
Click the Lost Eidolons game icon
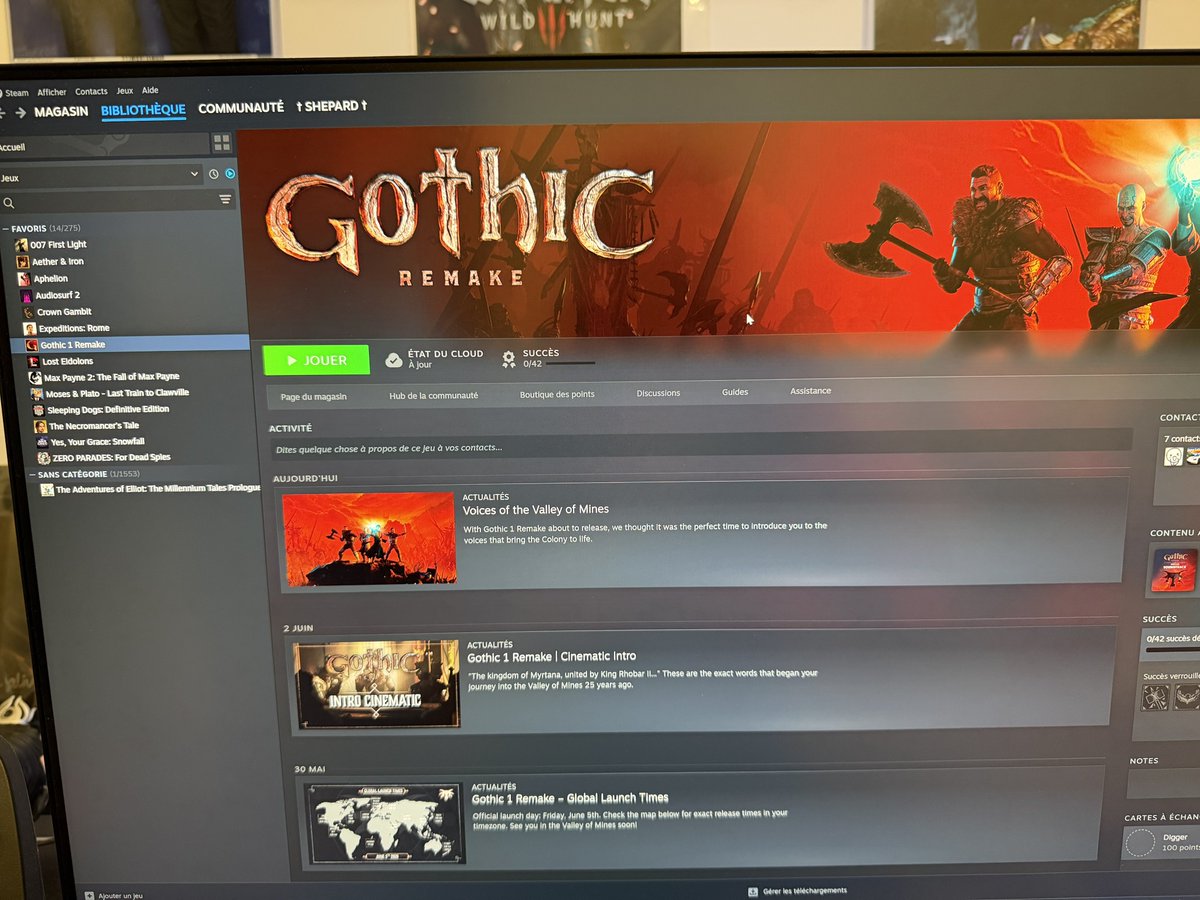coord(33,361)
